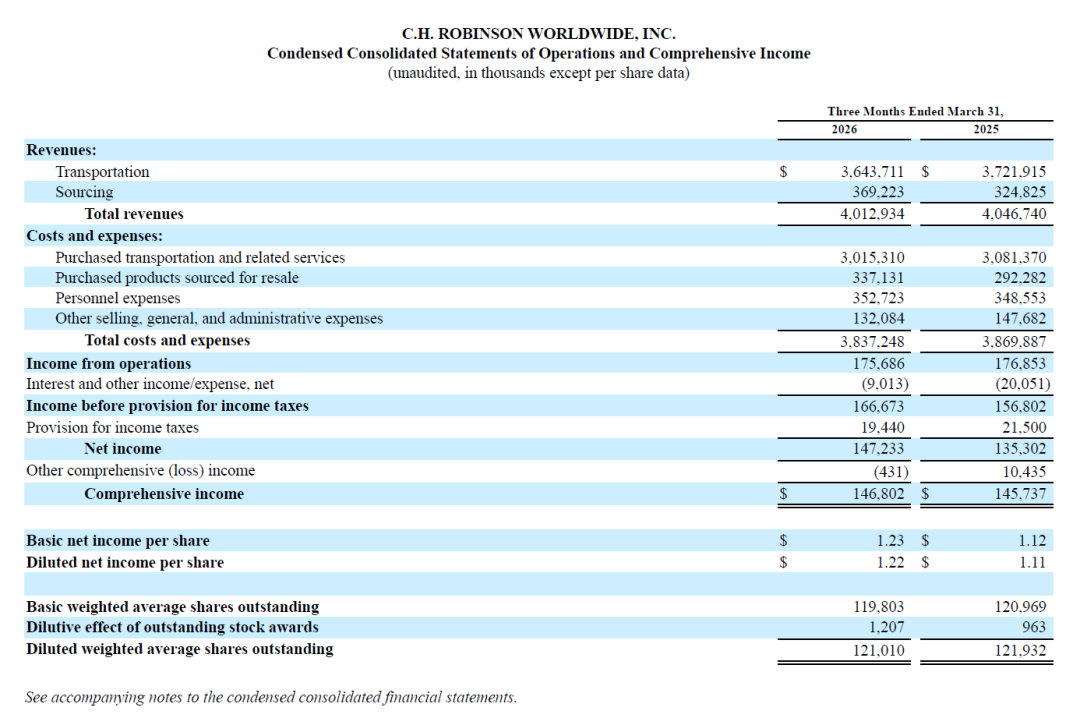This screenshot has height=718, width=1080.
Task: Click the Sourcing row label
Action: coord(84,192)
